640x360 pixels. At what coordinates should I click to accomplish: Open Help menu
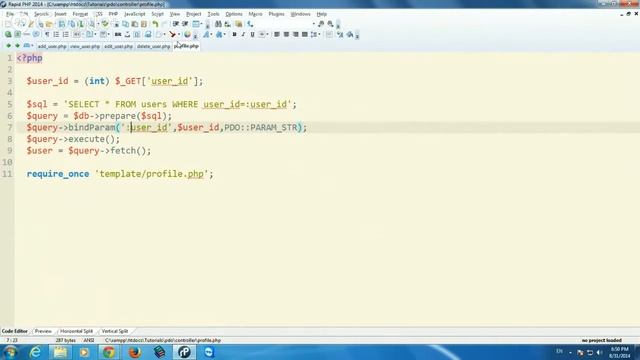coord(322,14)
